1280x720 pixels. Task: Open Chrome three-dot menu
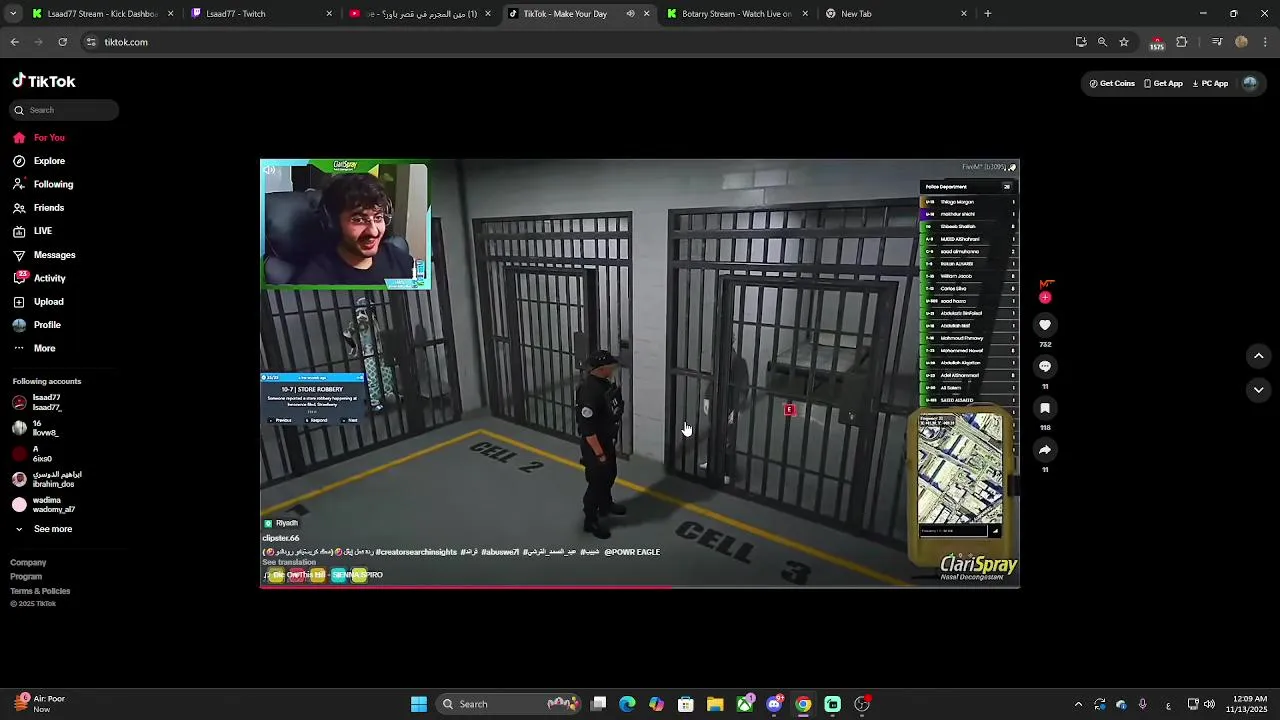point(1265,42)
